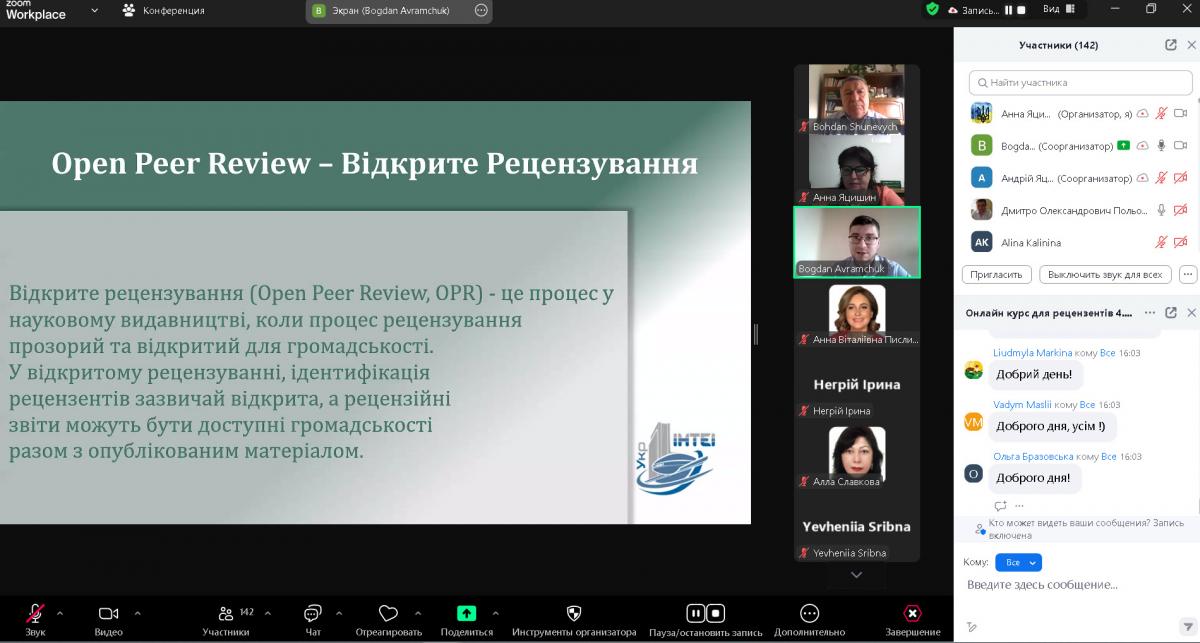
Task: Click the Пригласить invite button
Action: 997,274
